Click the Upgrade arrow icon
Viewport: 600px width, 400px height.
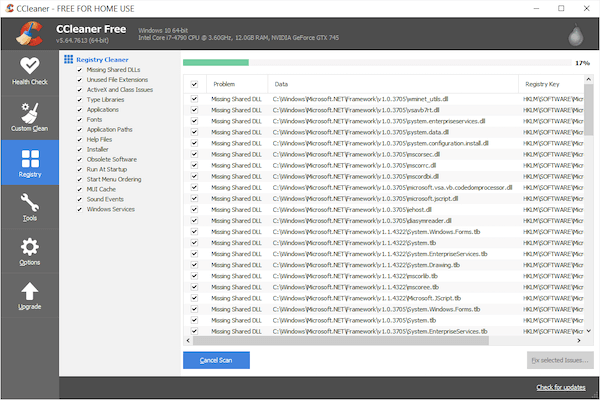tap(28, 292)
